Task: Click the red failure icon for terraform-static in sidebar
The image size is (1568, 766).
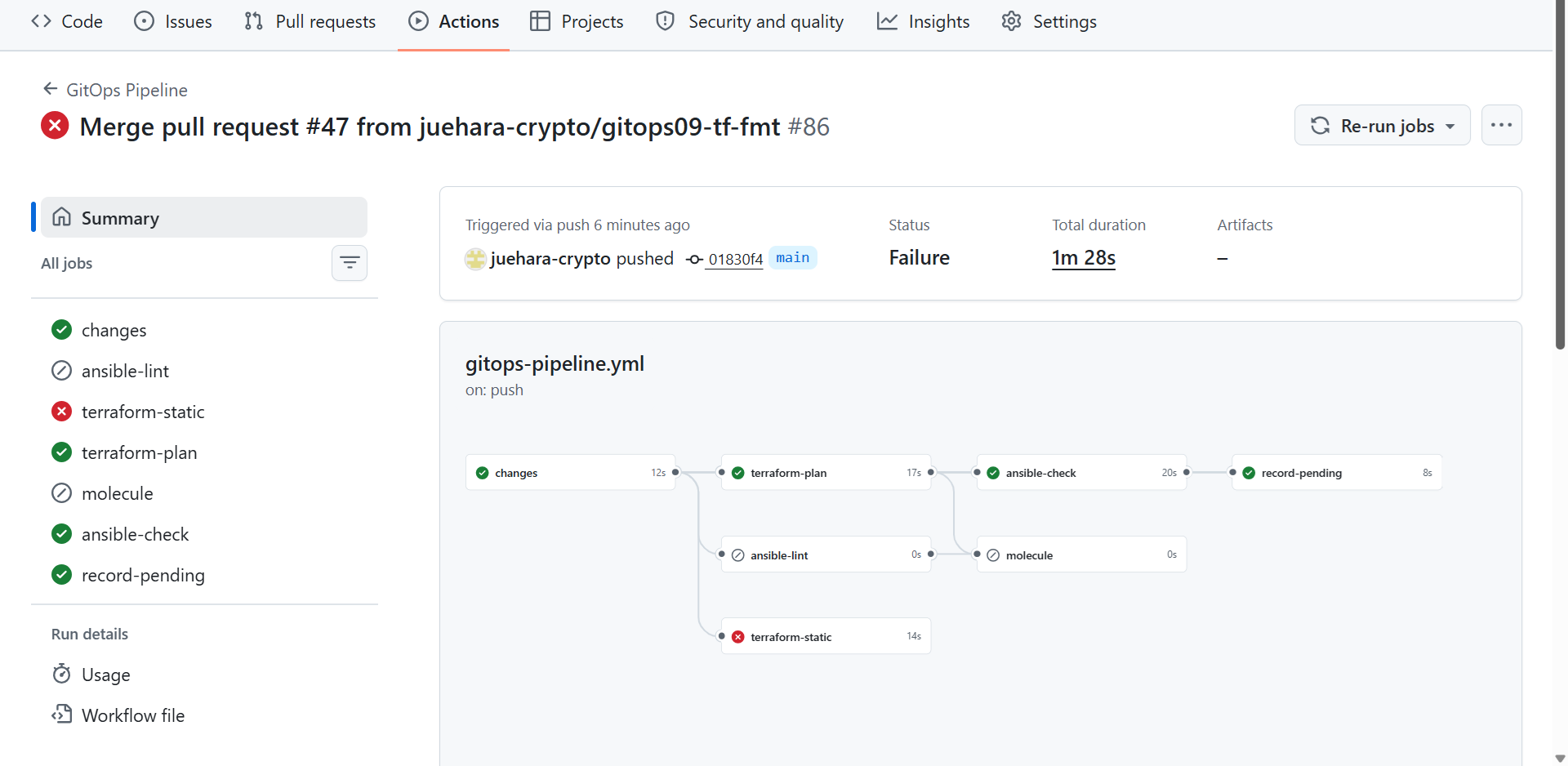Action: tap(61, 412)
